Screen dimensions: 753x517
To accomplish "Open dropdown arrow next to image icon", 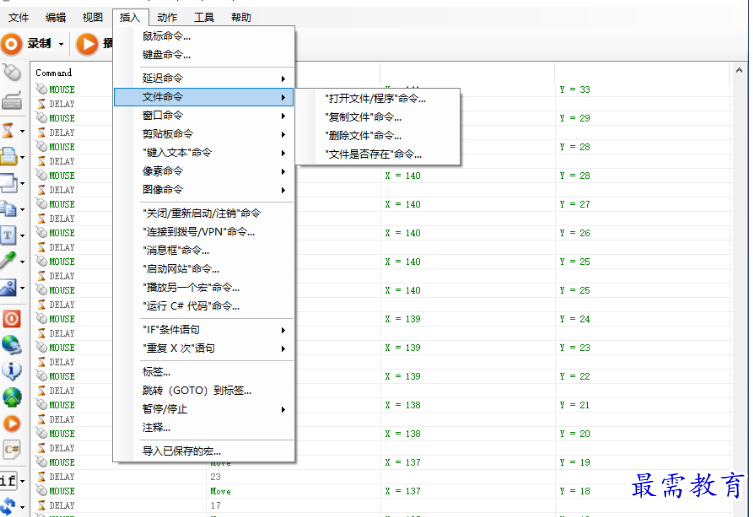I will [x=22, y=288].
